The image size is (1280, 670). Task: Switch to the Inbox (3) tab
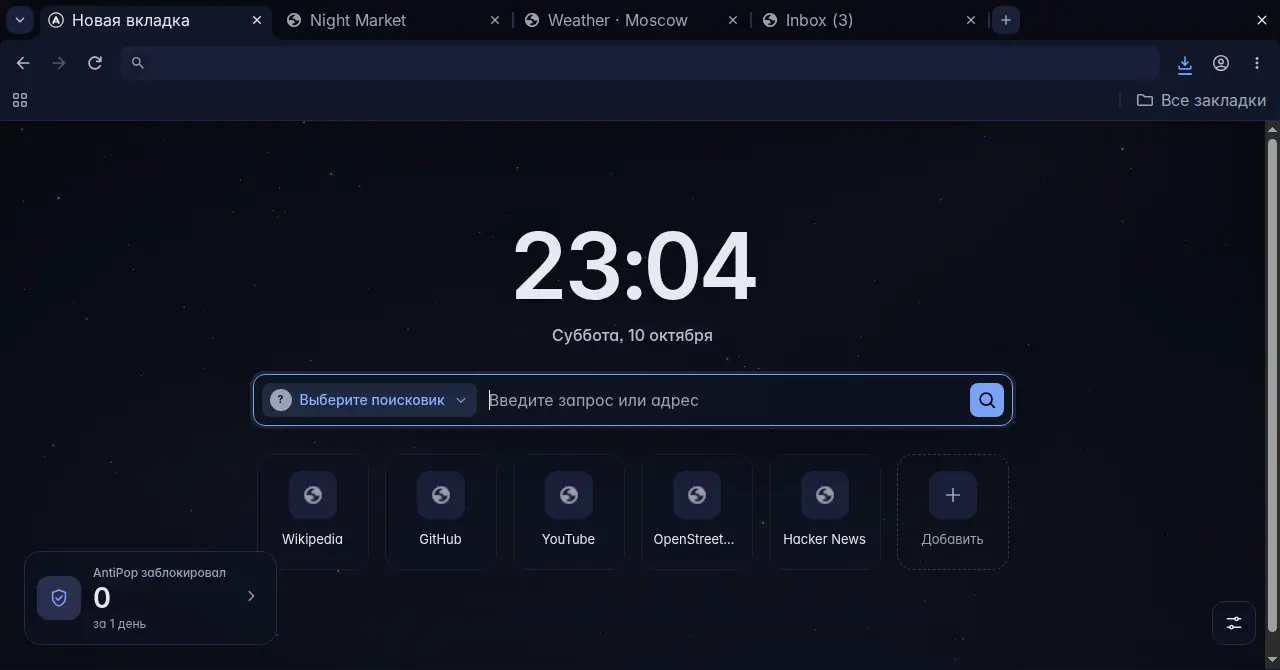(x=868, y=20)
